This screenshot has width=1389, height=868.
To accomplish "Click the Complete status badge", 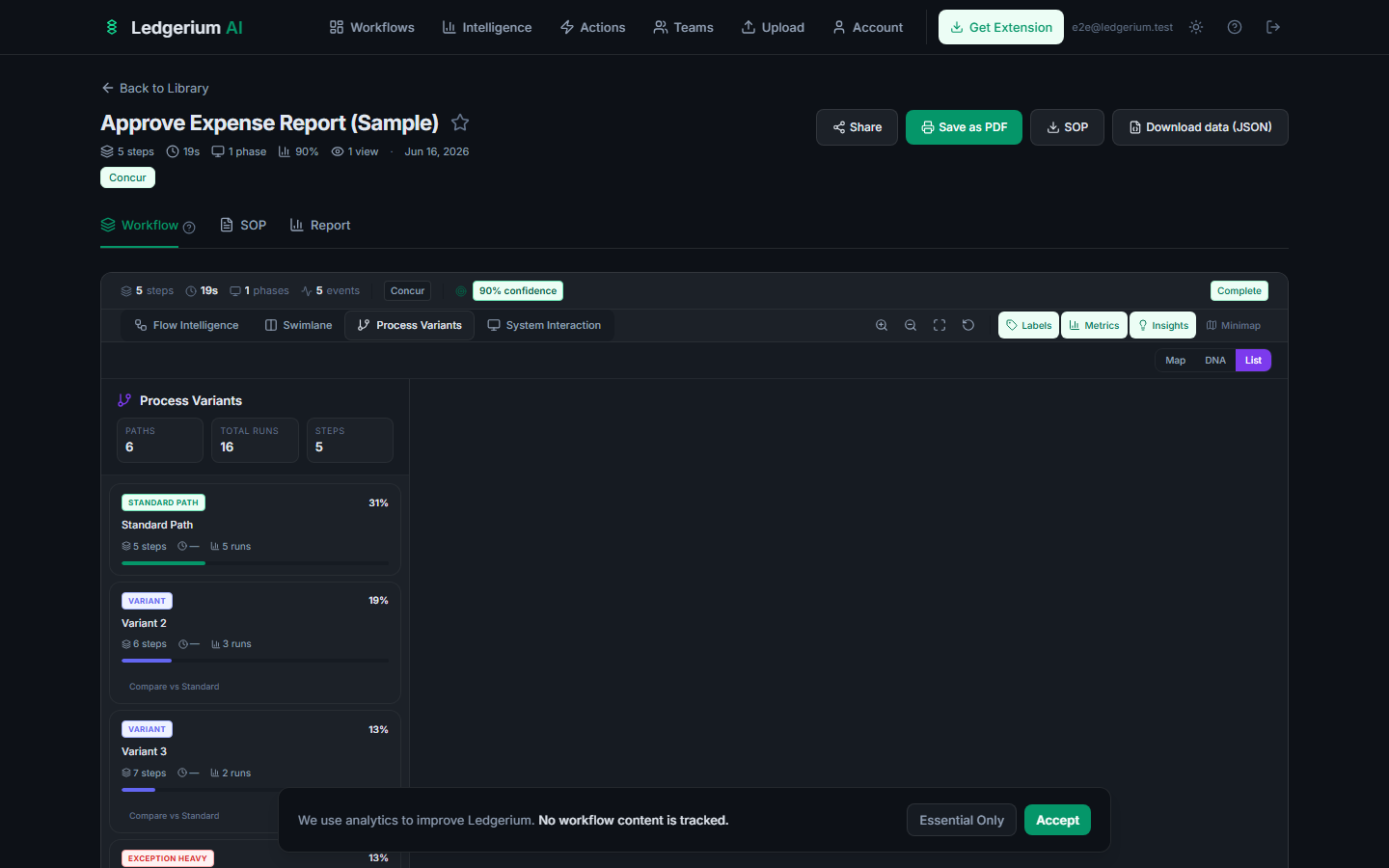I will (x=1239, y=290).
